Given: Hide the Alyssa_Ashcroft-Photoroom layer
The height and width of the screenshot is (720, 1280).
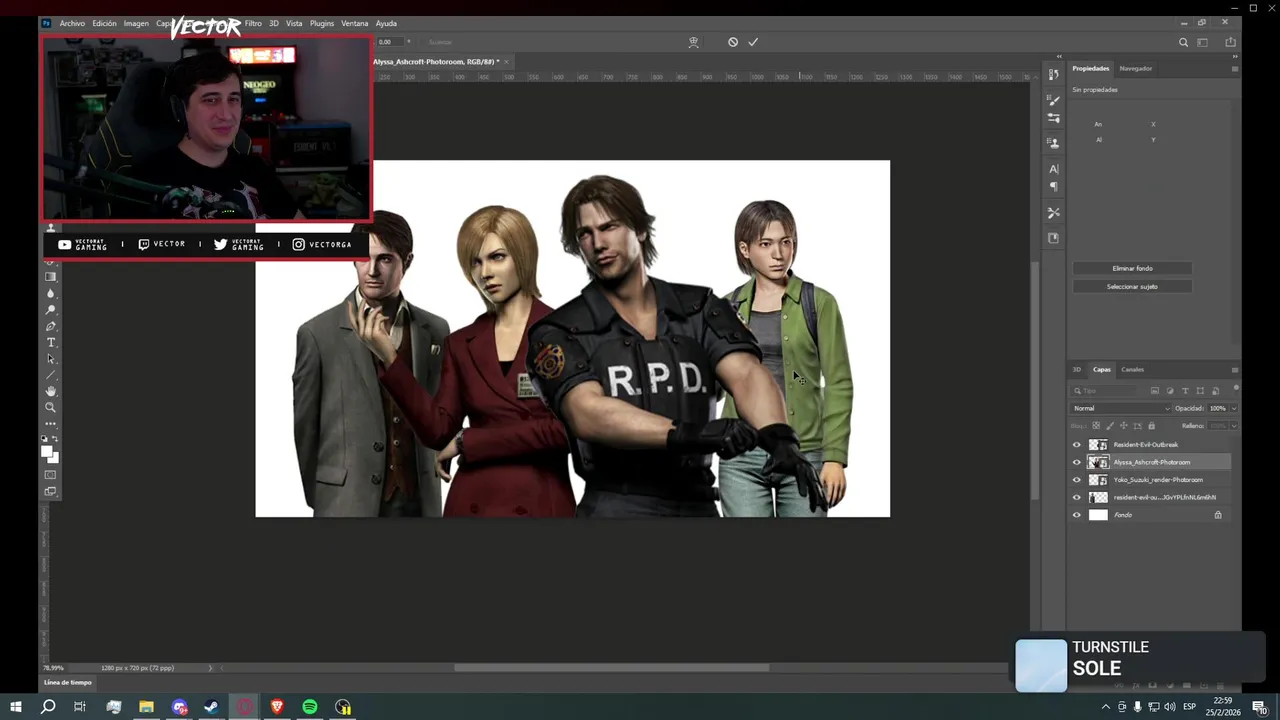Looking at the screenshot, I should (1077, 462).
